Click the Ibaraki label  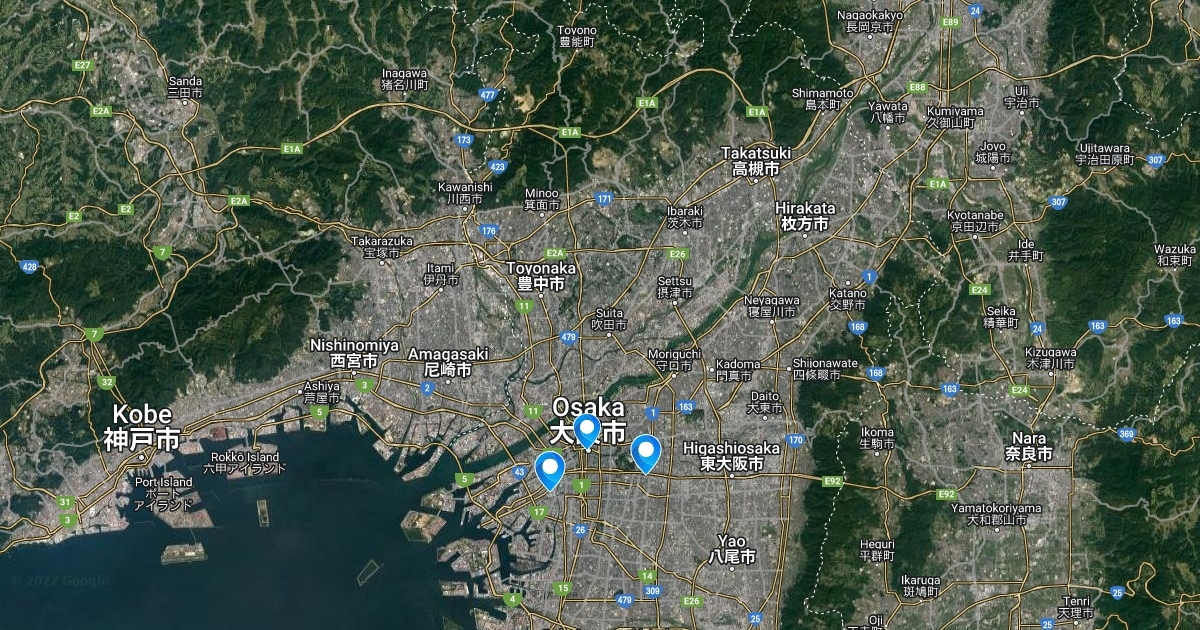pyautogui.click(x=685, y=217)
